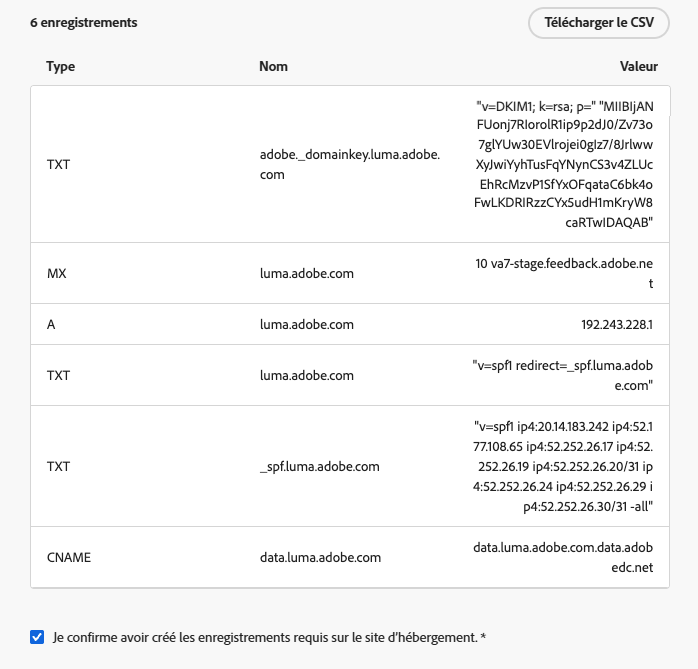
Task: Select the _spf.luma.adobe.com name cell
Action: 320,466
